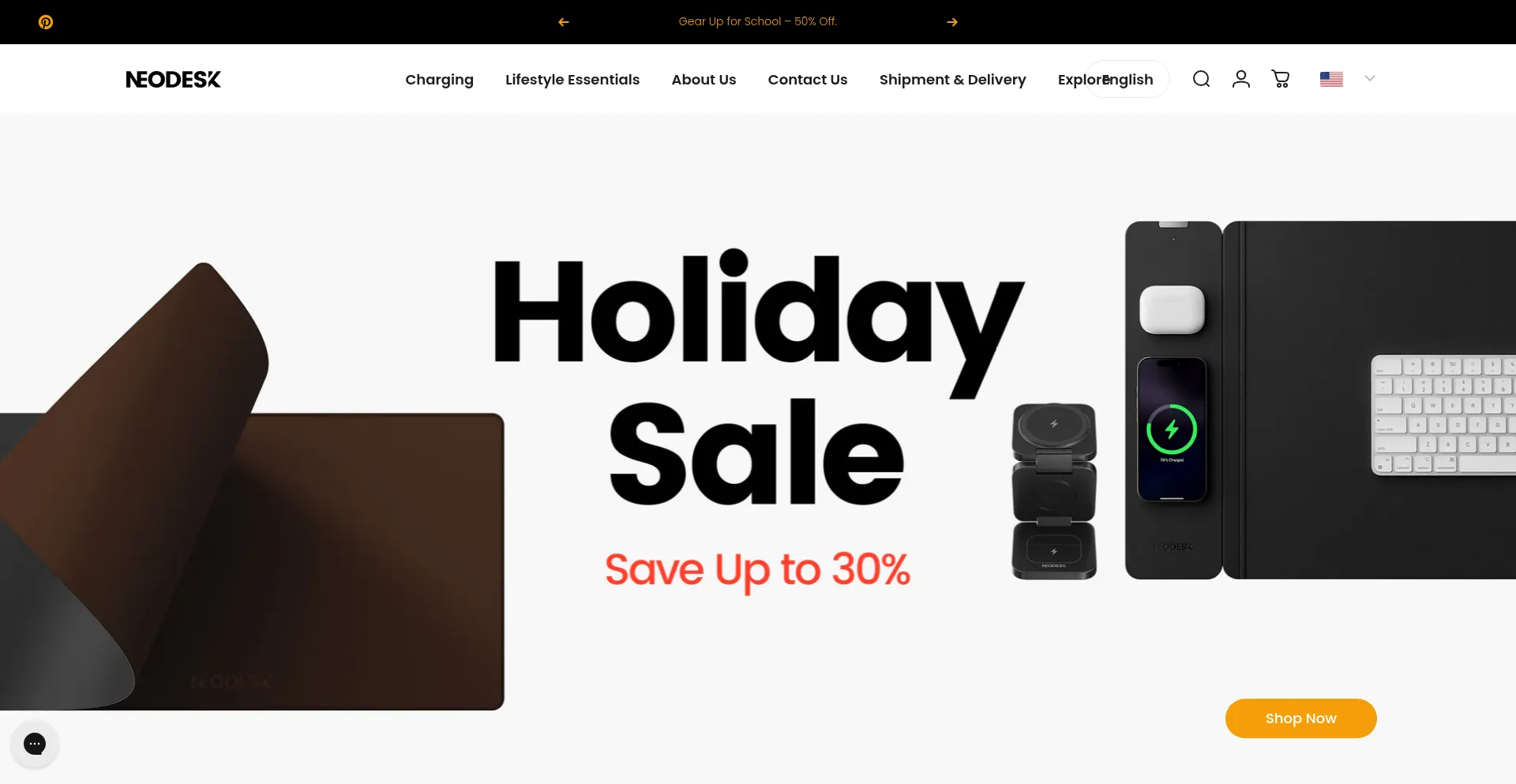Open the Lifestyle Essentials menu
This screenshot has width=1516, height=784.
pos(572,80)
